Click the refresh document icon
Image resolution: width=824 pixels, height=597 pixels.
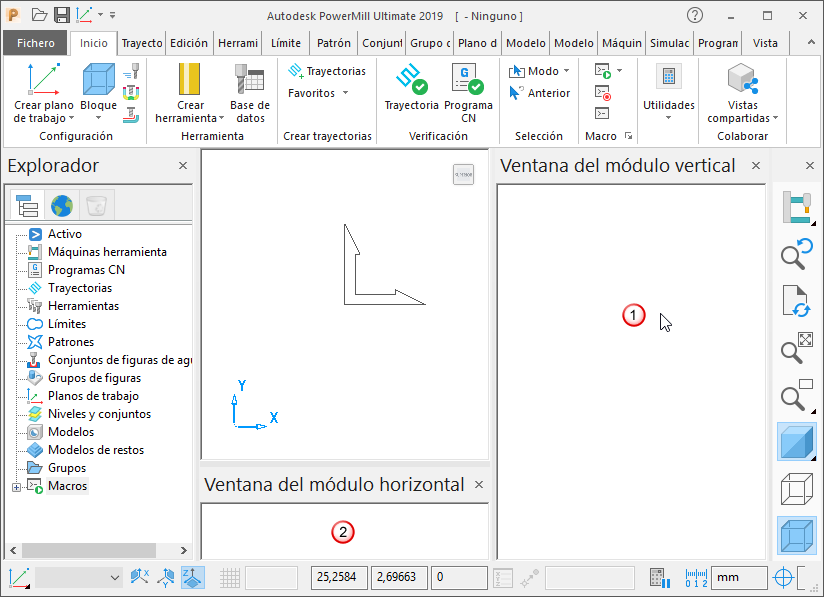click(797, 301)
